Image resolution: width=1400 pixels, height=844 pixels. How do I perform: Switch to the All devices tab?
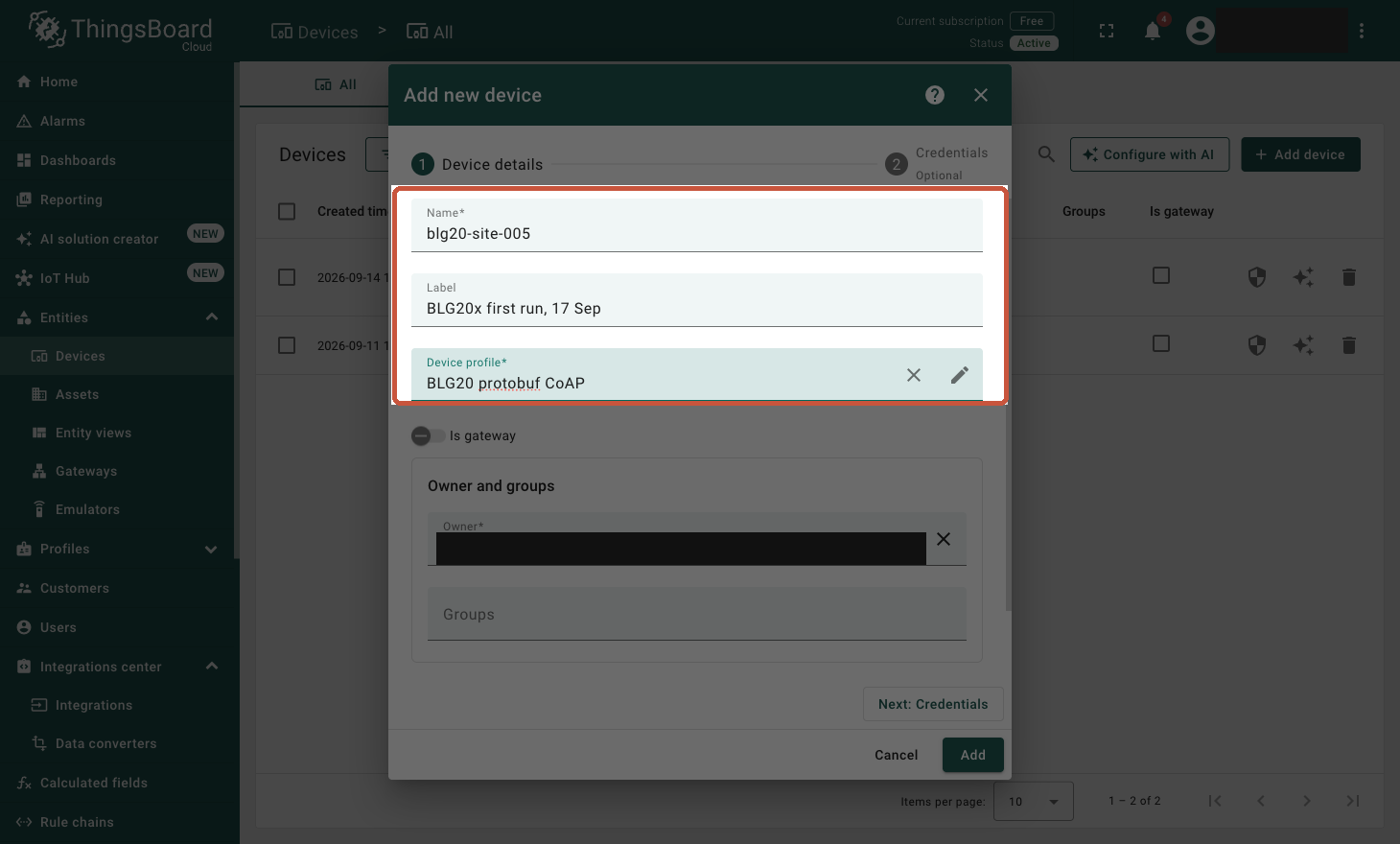tap(337, 84)
